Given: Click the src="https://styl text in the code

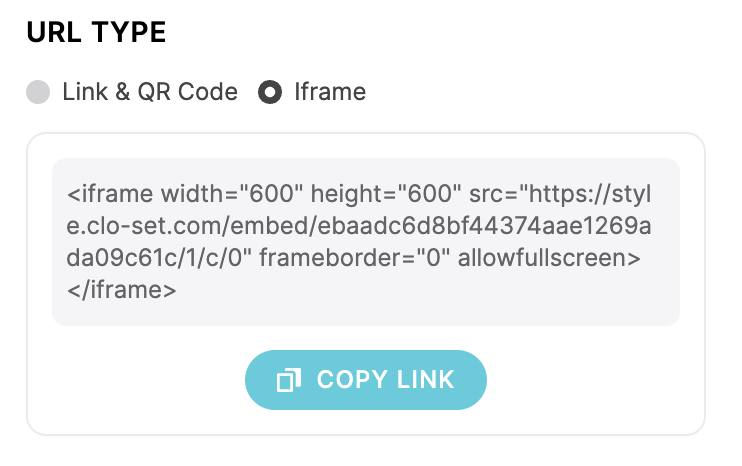Looking at the screenshot, I should (560, 195).
